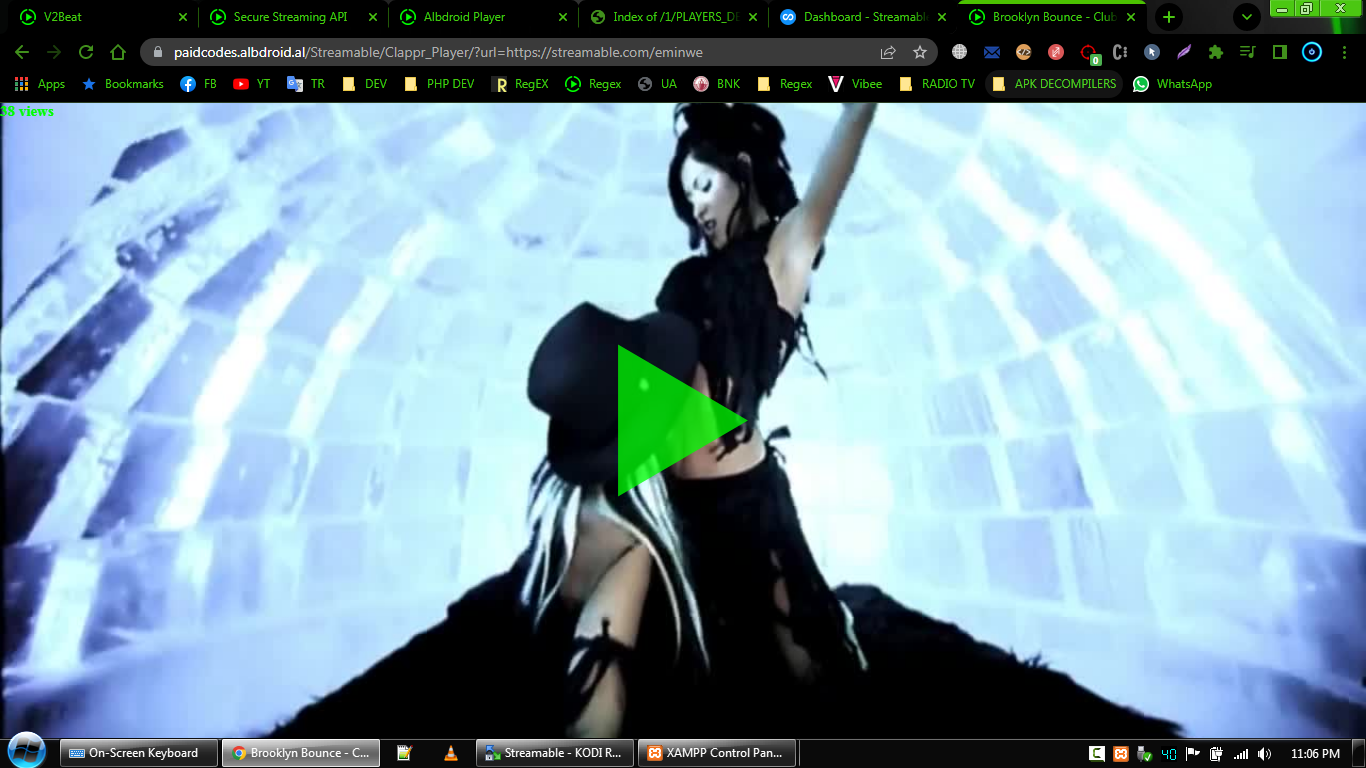Open the Vibee bookmark
Image resolution: width=1366 pixels, height=768 pixels.
856,84
